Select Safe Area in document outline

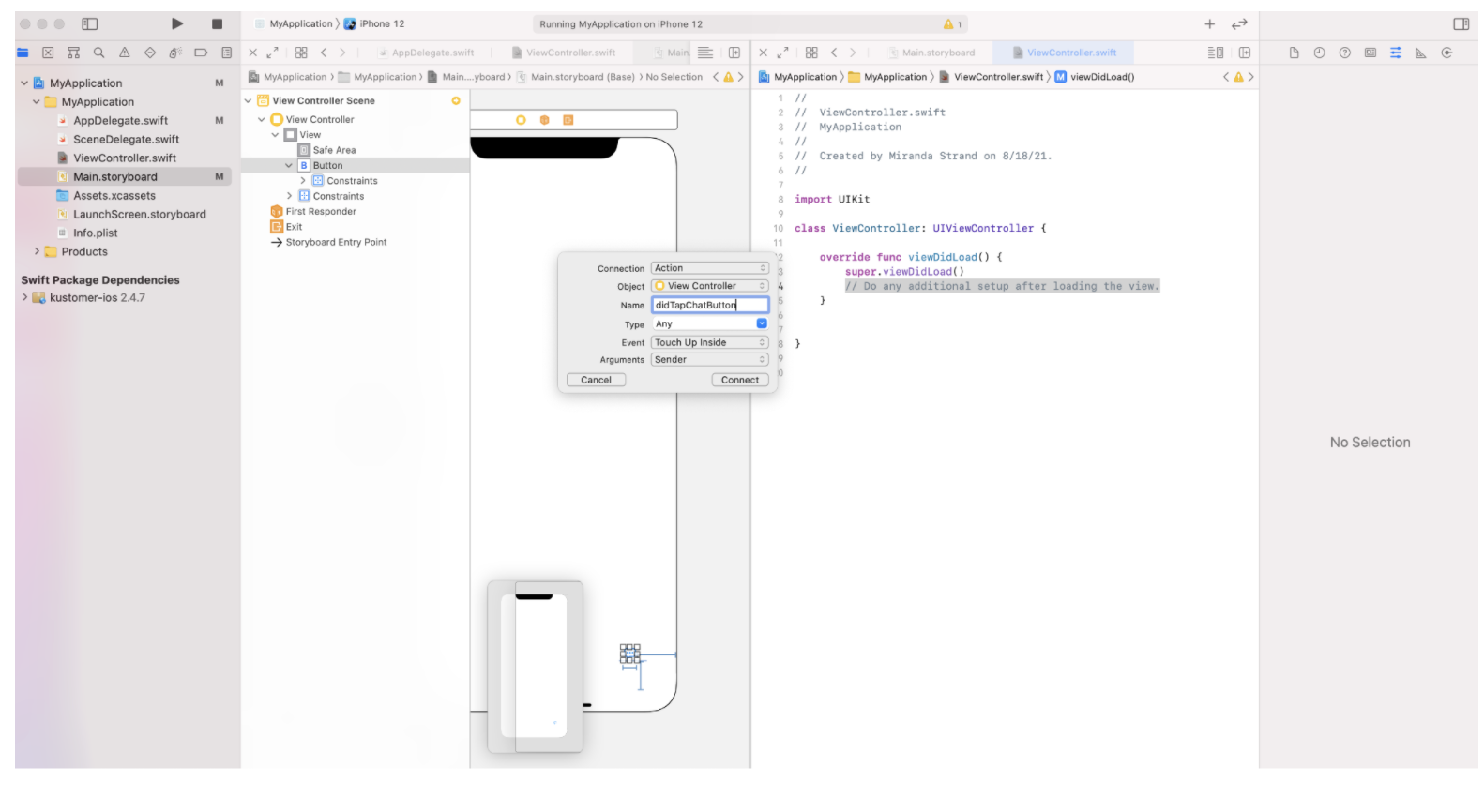(334, 150)
